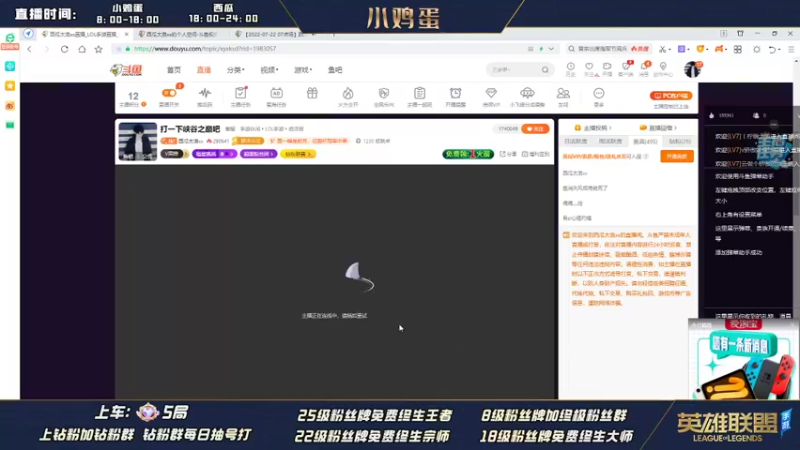The height and width of the screenshot is (450, 800).
Task: Reload the page with the refresh icon
Action: 64,49
